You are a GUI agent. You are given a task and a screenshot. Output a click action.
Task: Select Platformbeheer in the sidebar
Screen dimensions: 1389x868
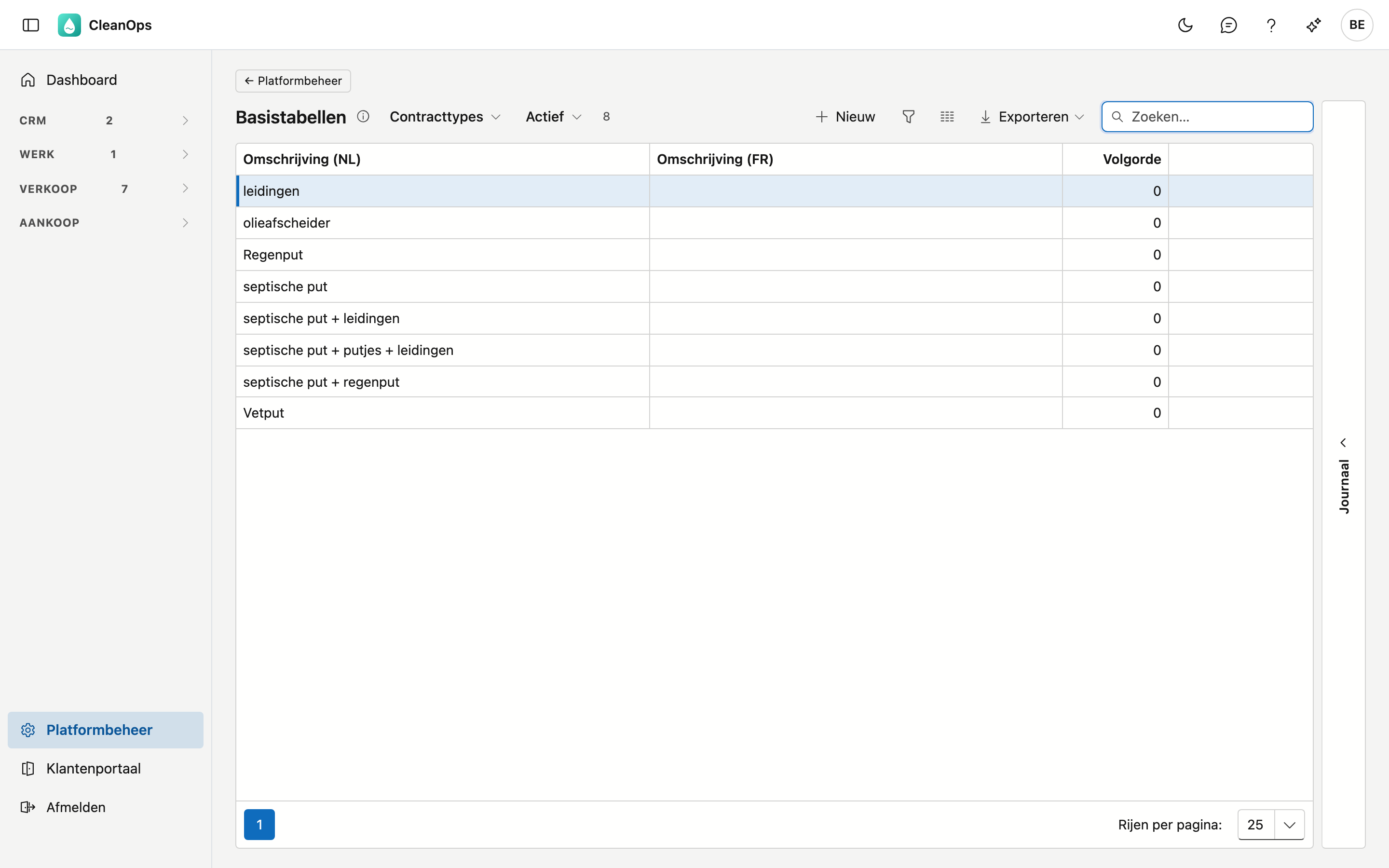pos(106,730)
